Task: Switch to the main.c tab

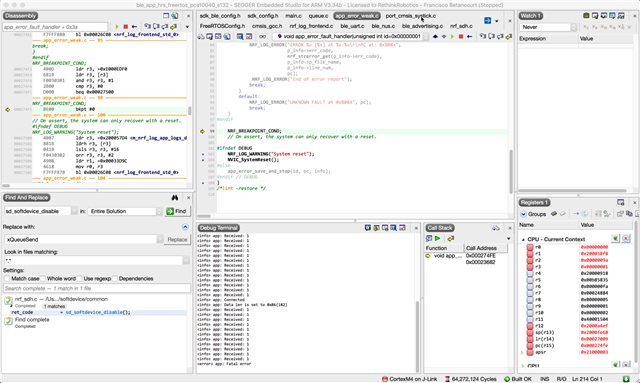Action: (x=293, y=16)
